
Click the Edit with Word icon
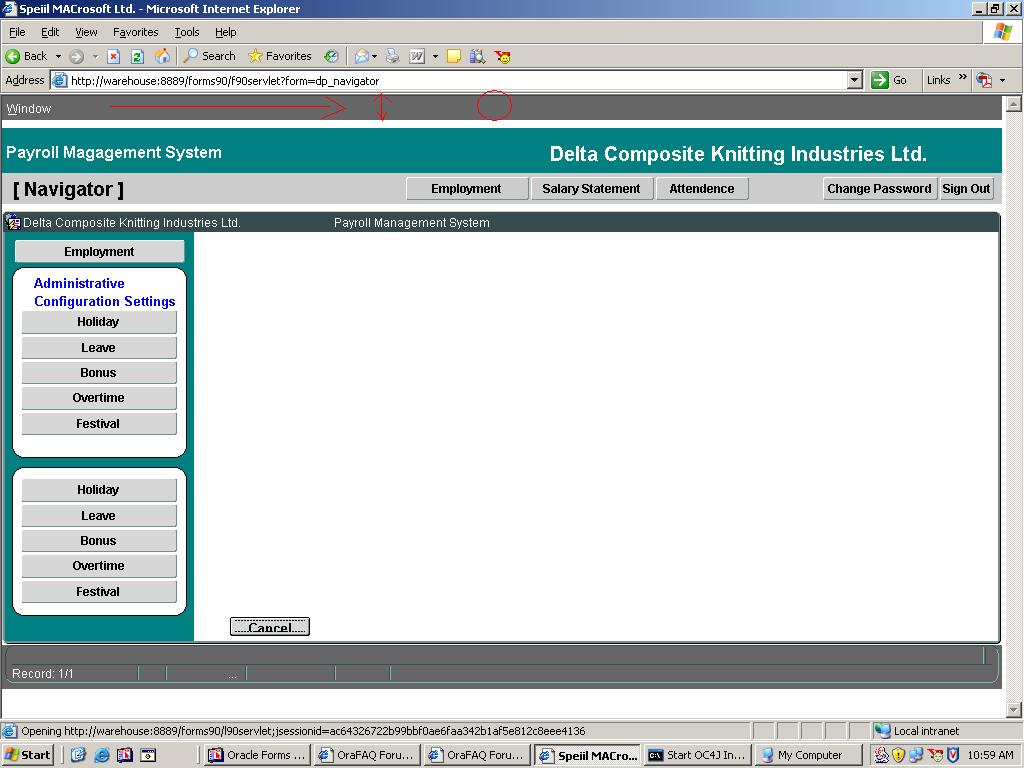tap(417, 56)
